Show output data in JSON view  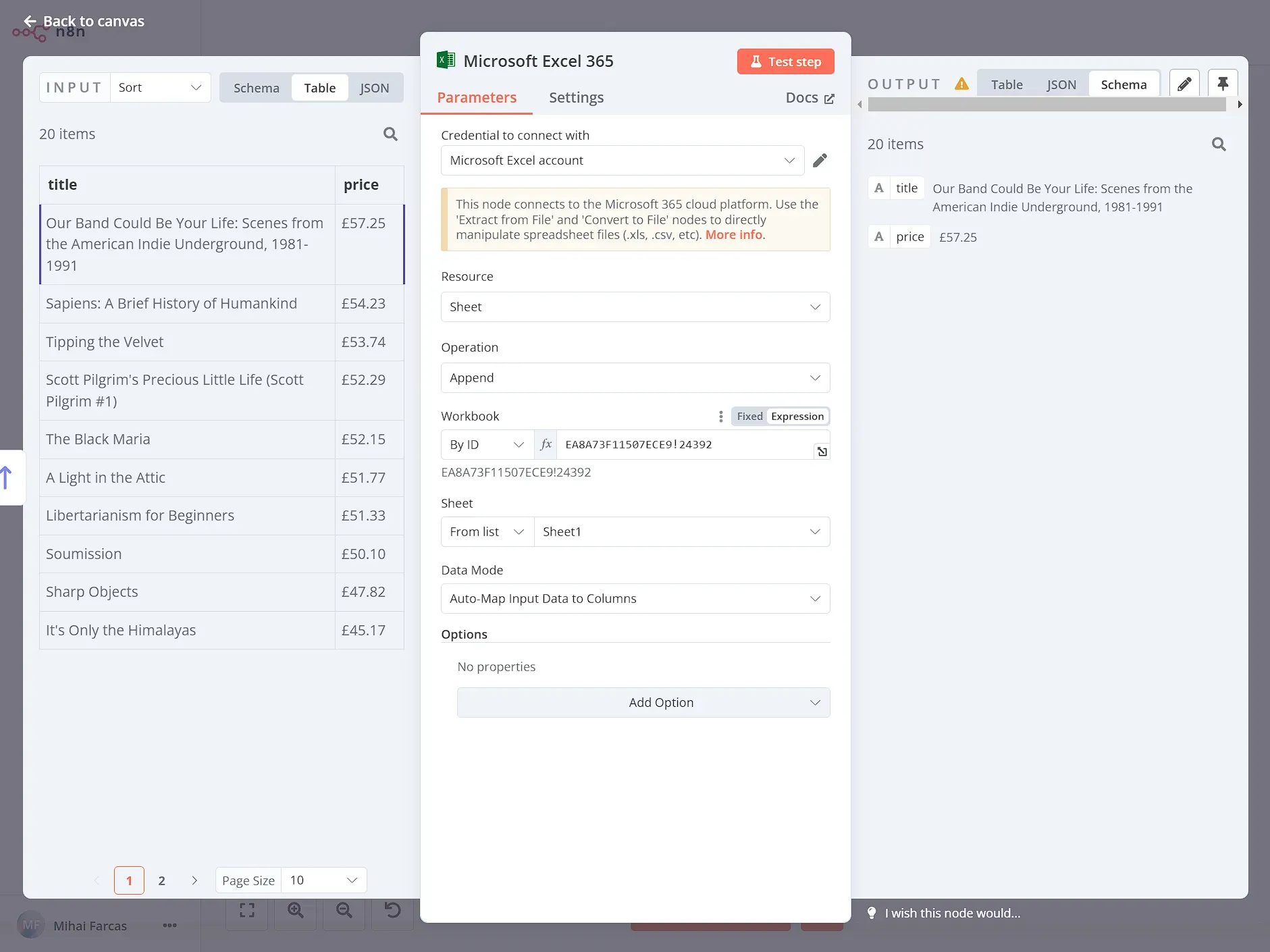pos(1061,84)
